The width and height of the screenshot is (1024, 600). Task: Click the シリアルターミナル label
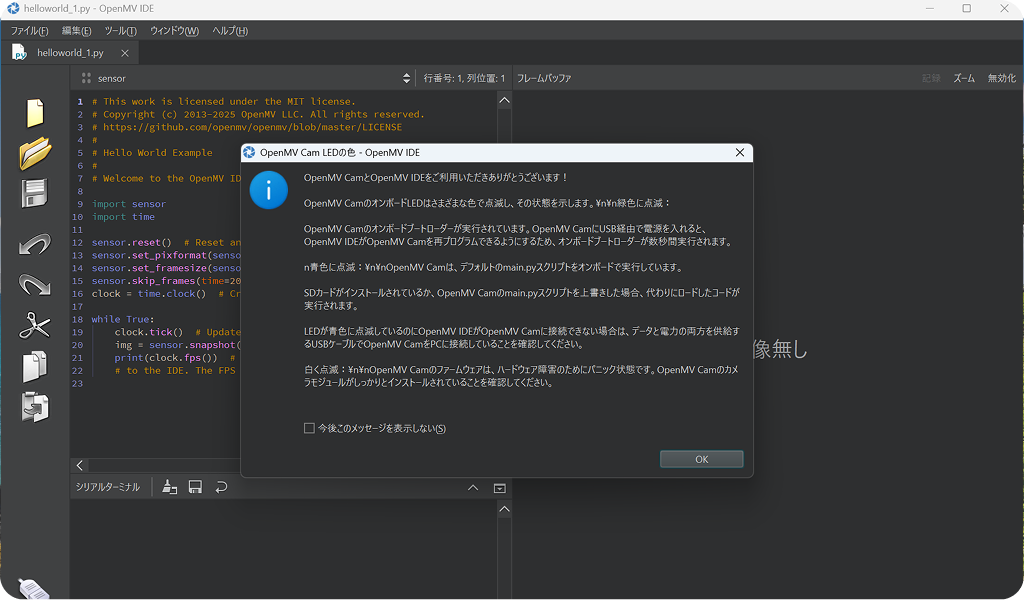pos(108,487)
